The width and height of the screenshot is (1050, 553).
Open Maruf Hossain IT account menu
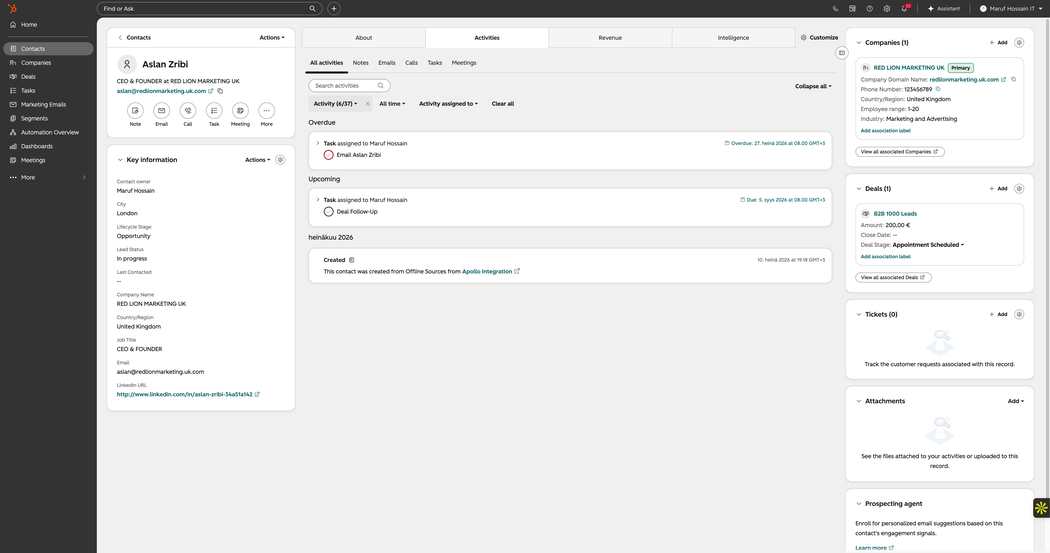click(x=1010, y=9)
